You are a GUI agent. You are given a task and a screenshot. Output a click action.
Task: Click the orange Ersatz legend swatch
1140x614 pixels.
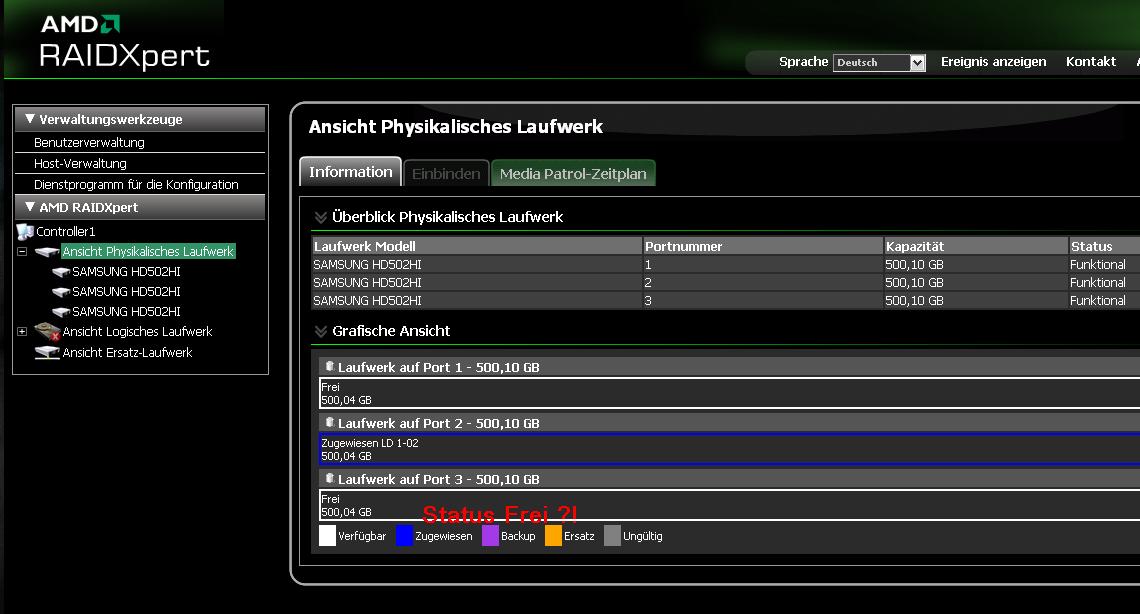[553, 536]
